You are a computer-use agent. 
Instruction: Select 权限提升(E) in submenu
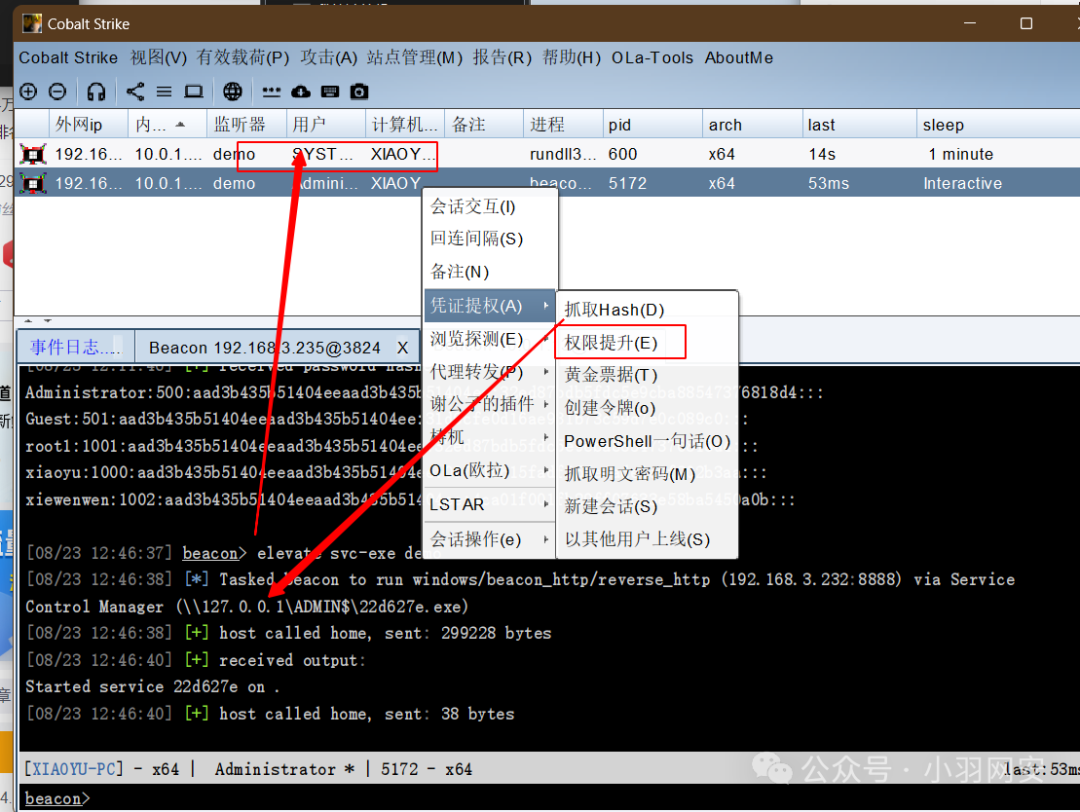pos(647,342)
